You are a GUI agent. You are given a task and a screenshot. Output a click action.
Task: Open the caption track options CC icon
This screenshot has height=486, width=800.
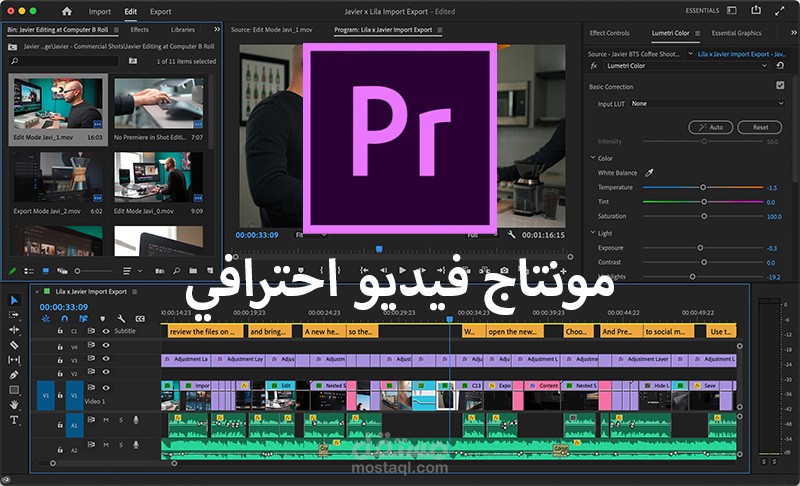(140, 319)
